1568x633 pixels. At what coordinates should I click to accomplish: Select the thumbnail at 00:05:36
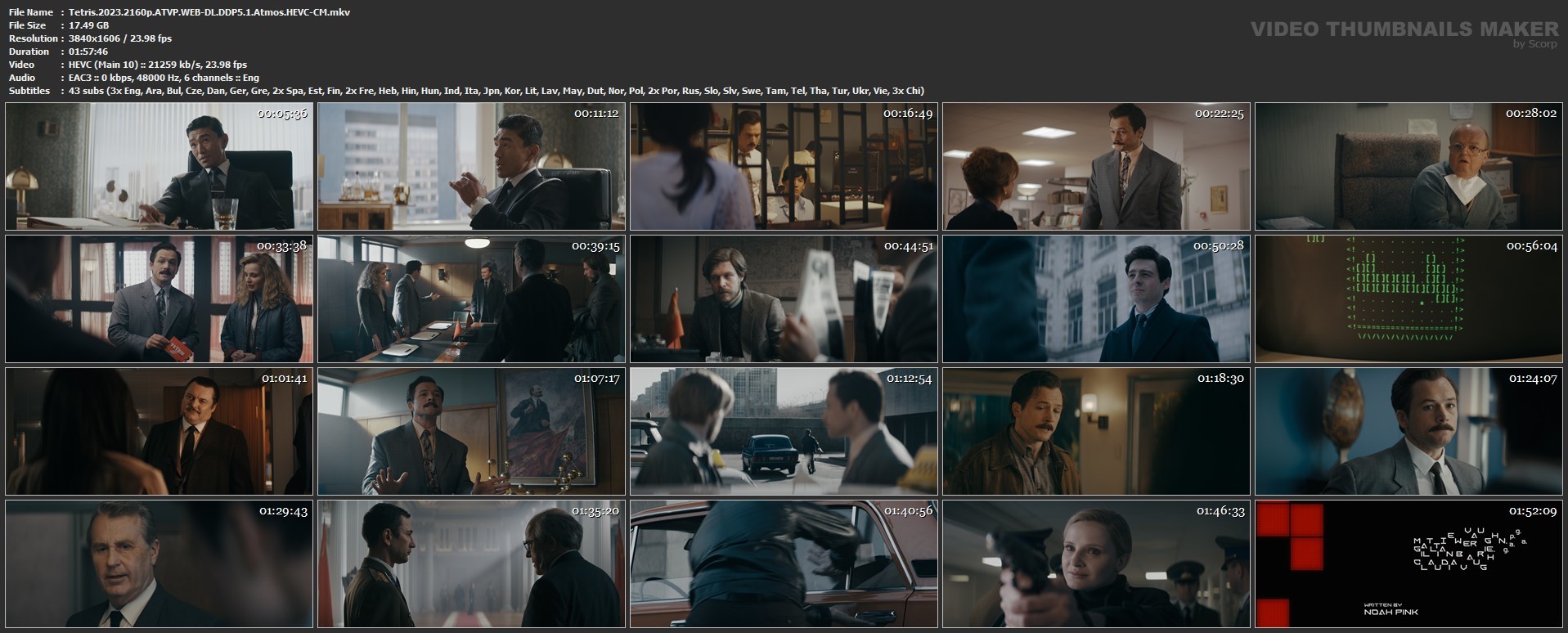click(x=159, y=167)
